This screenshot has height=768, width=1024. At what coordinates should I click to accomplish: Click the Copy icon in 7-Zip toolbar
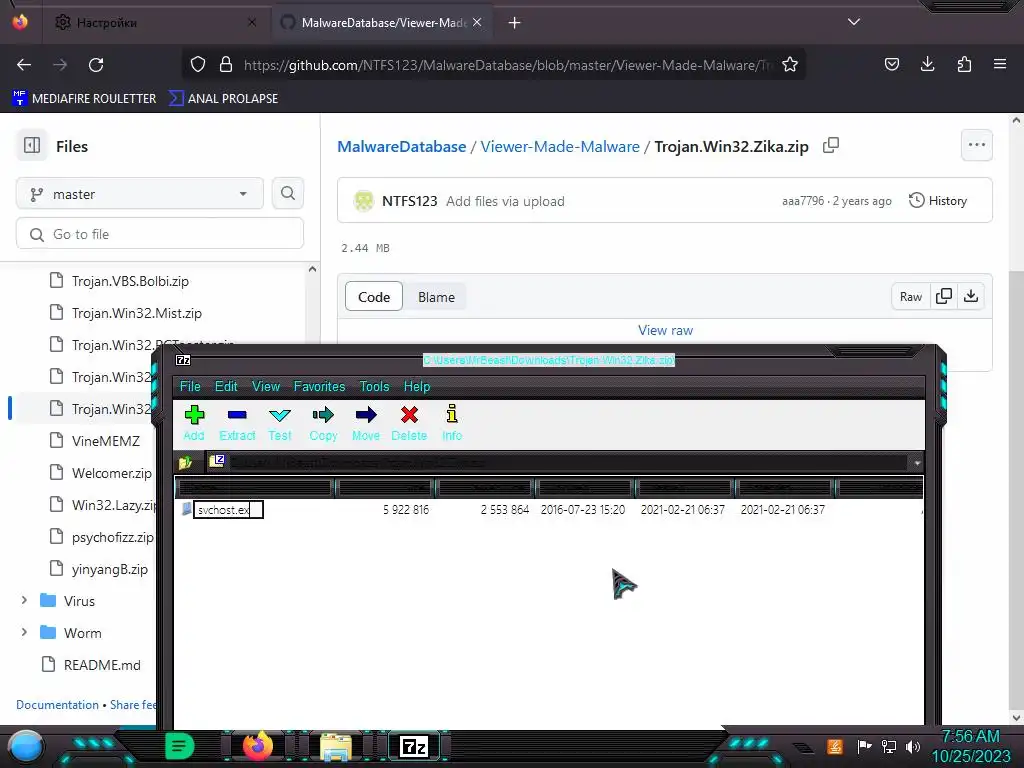pyautogui.click(x=323, y=423)
